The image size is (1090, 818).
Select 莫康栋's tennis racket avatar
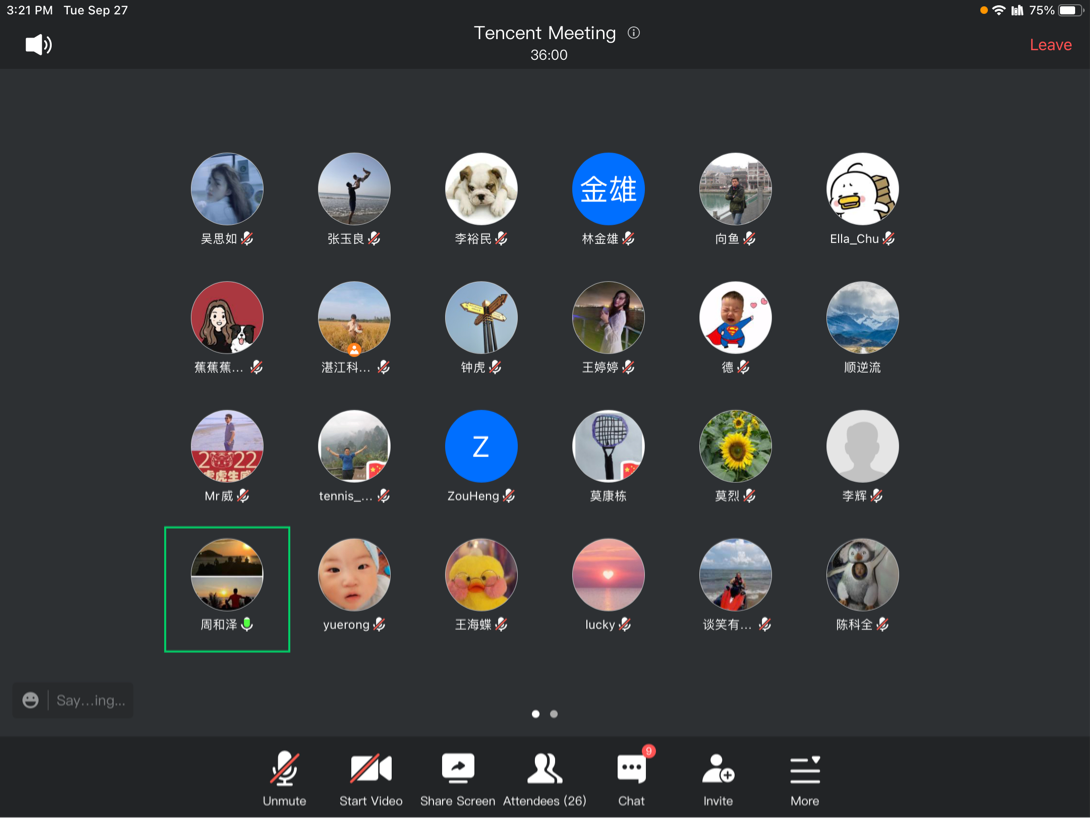[608, 446]
